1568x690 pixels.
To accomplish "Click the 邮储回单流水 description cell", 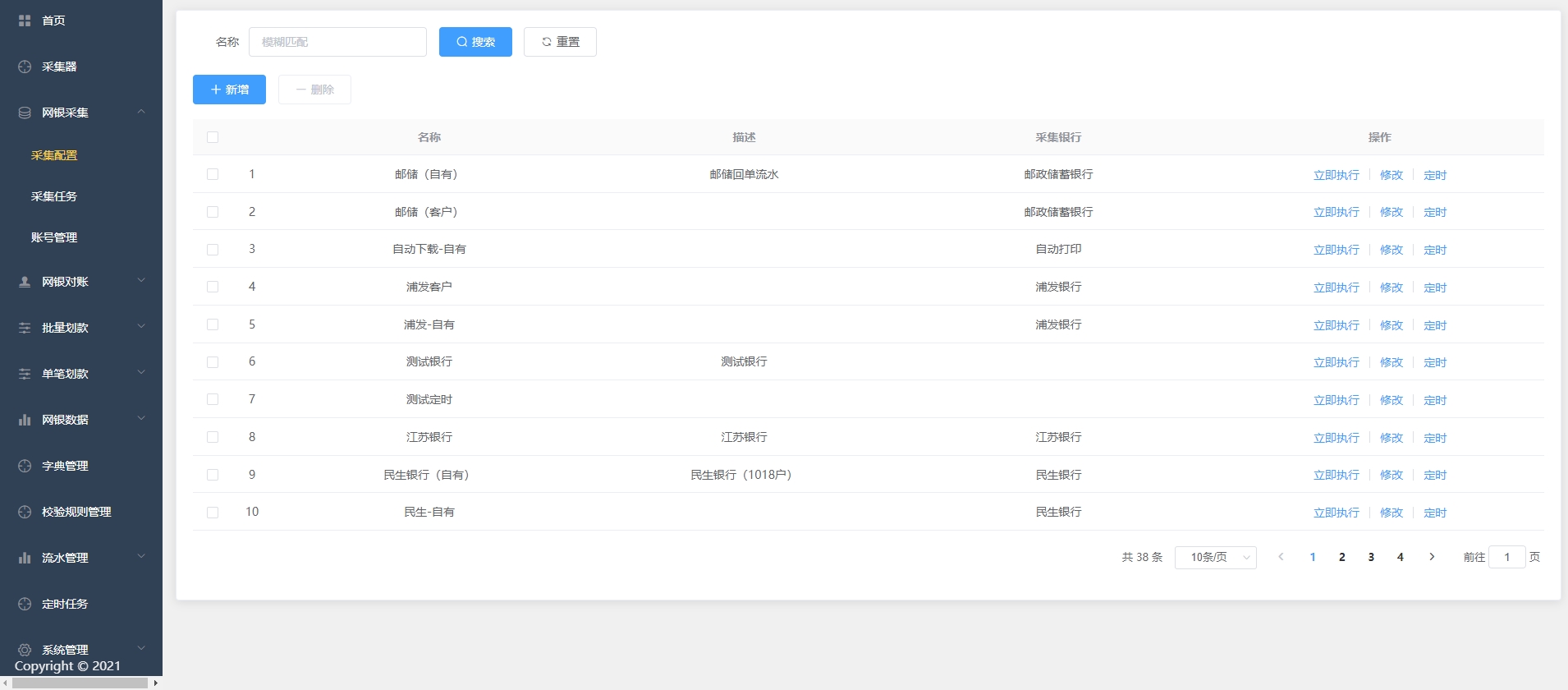I will (744, 174).
